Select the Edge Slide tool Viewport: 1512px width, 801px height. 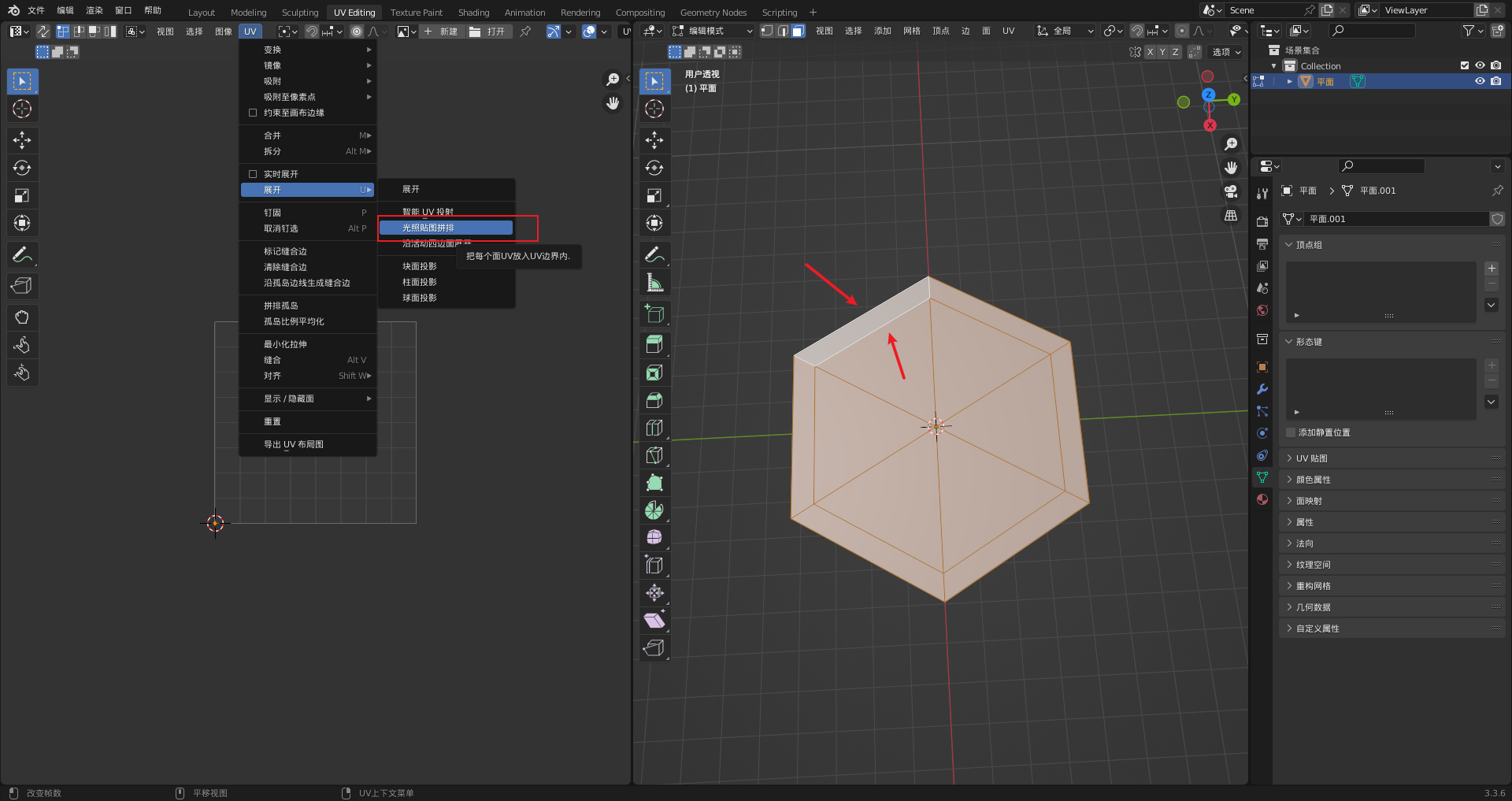pos(654,566)
